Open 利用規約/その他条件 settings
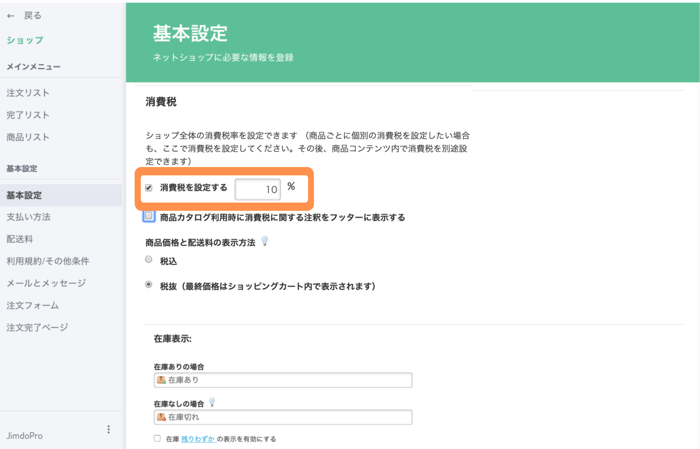The width and height of the screenshot is (700, 449). point(48,261)
